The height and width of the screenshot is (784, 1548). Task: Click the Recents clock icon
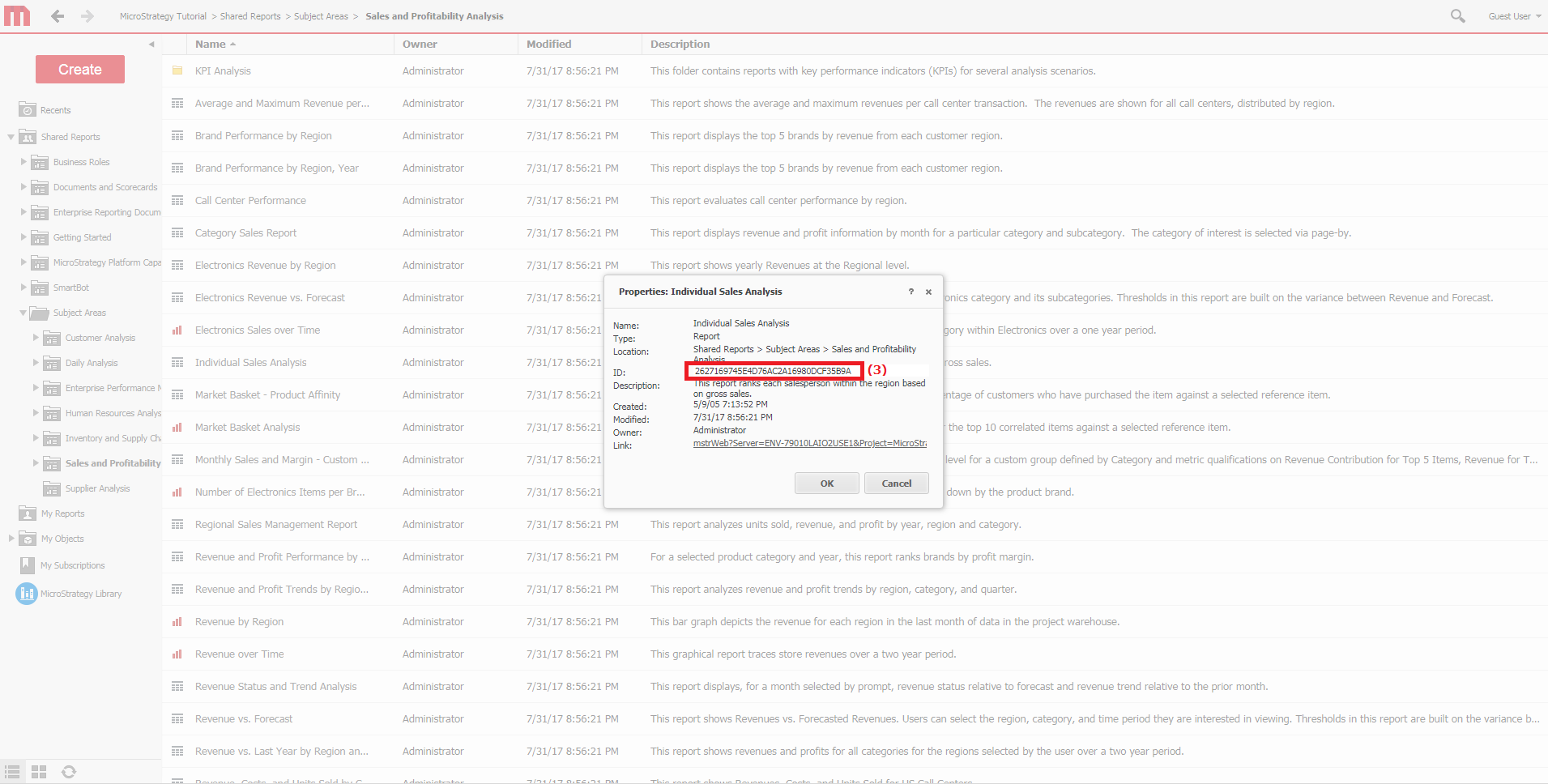coord(28,110)
